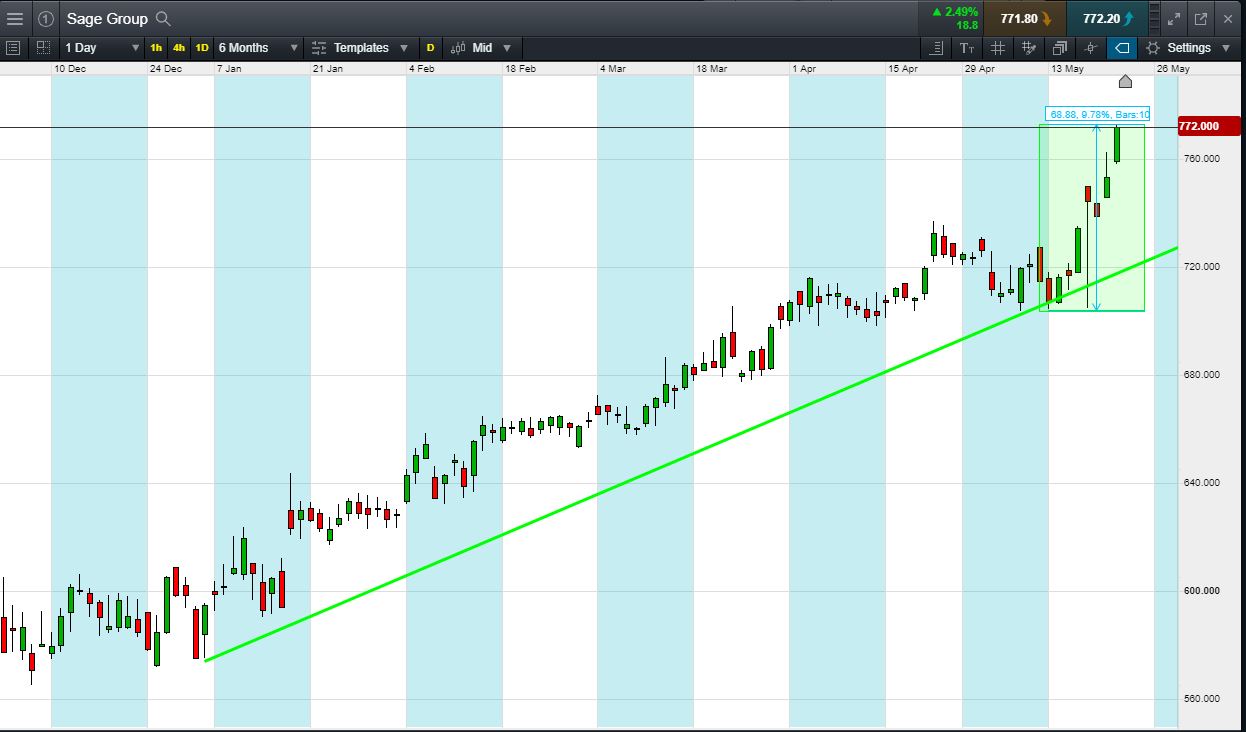Select the 4h timeframe shortcut
Screen dimensions: 1246x732
click(x=178, y=48)
